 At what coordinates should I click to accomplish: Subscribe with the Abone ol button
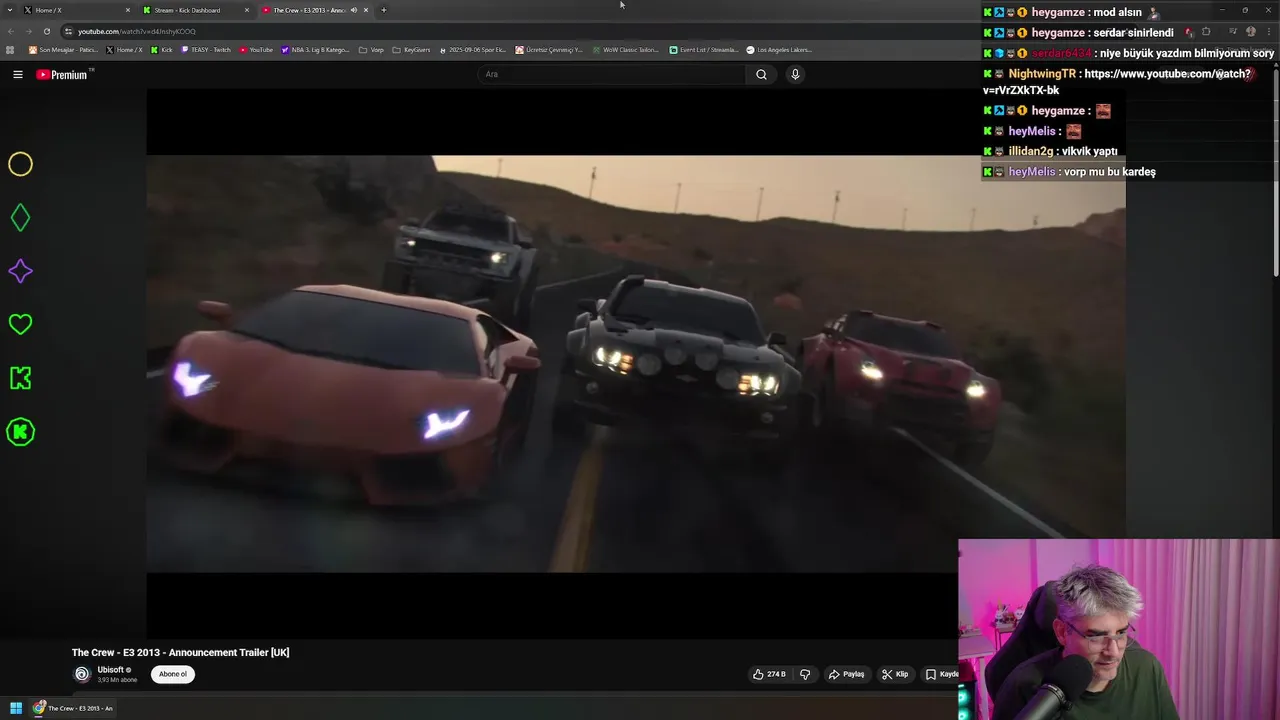[x=173, y=674]
